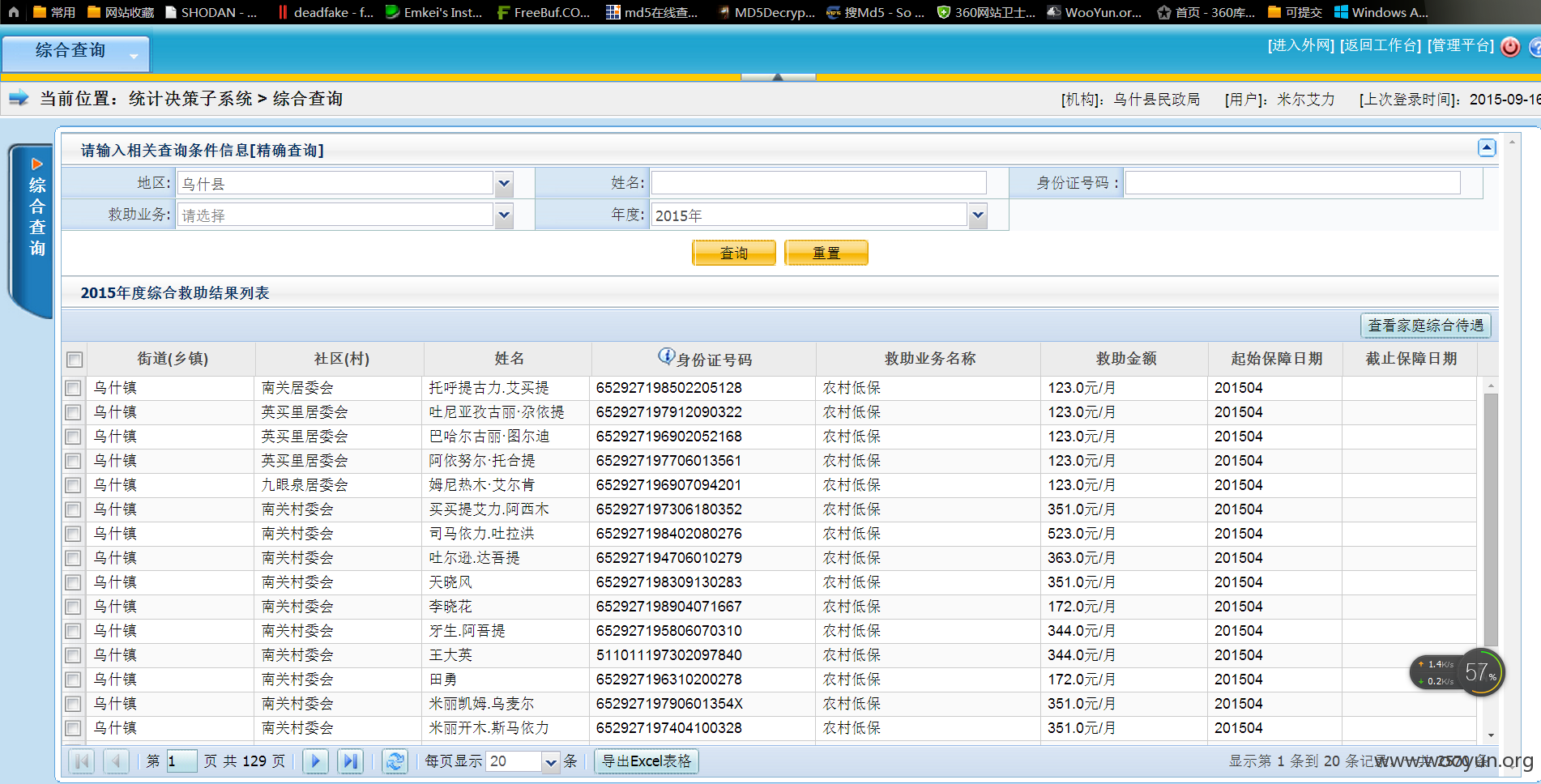The image size is (1541, 784).
Task: Sort by 社区(村) column header
Action: point(341,358)
